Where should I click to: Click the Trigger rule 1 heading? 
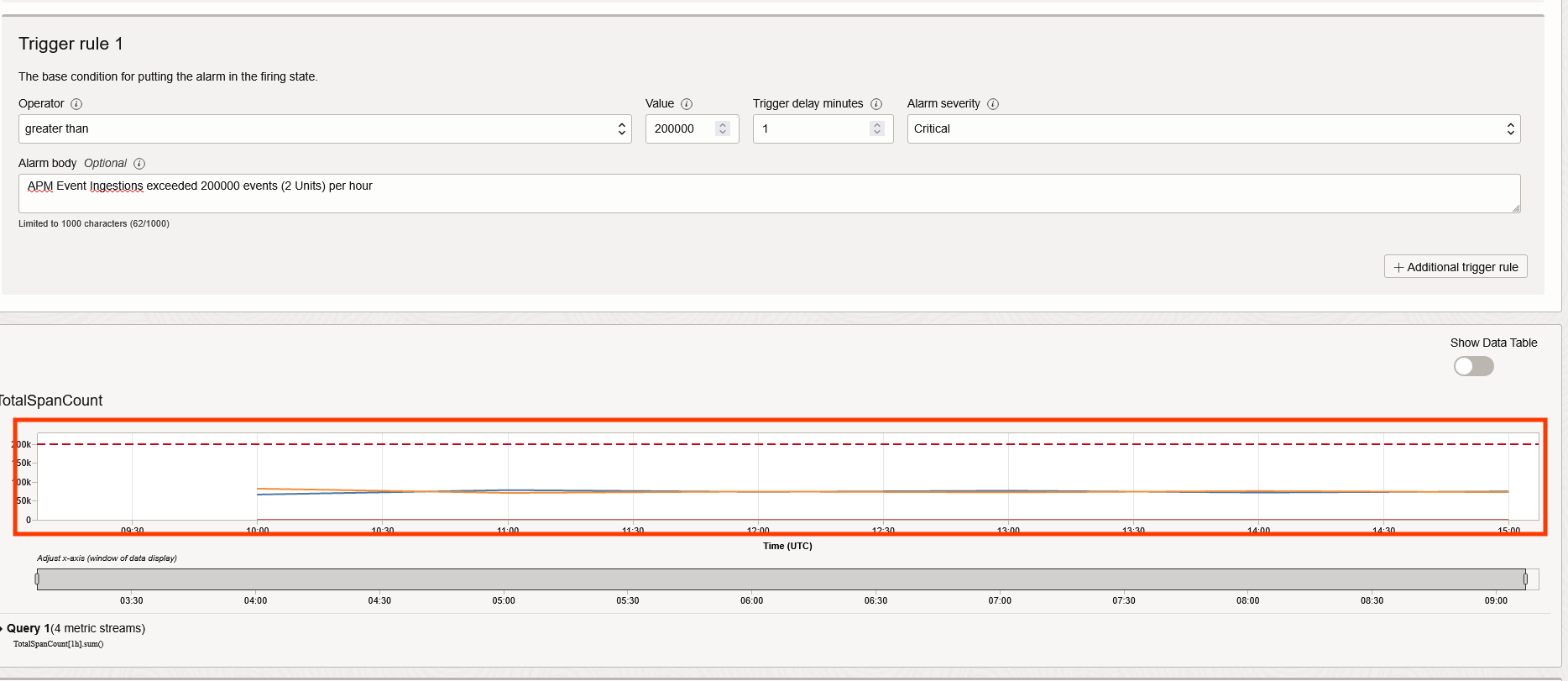click(71, 44)
